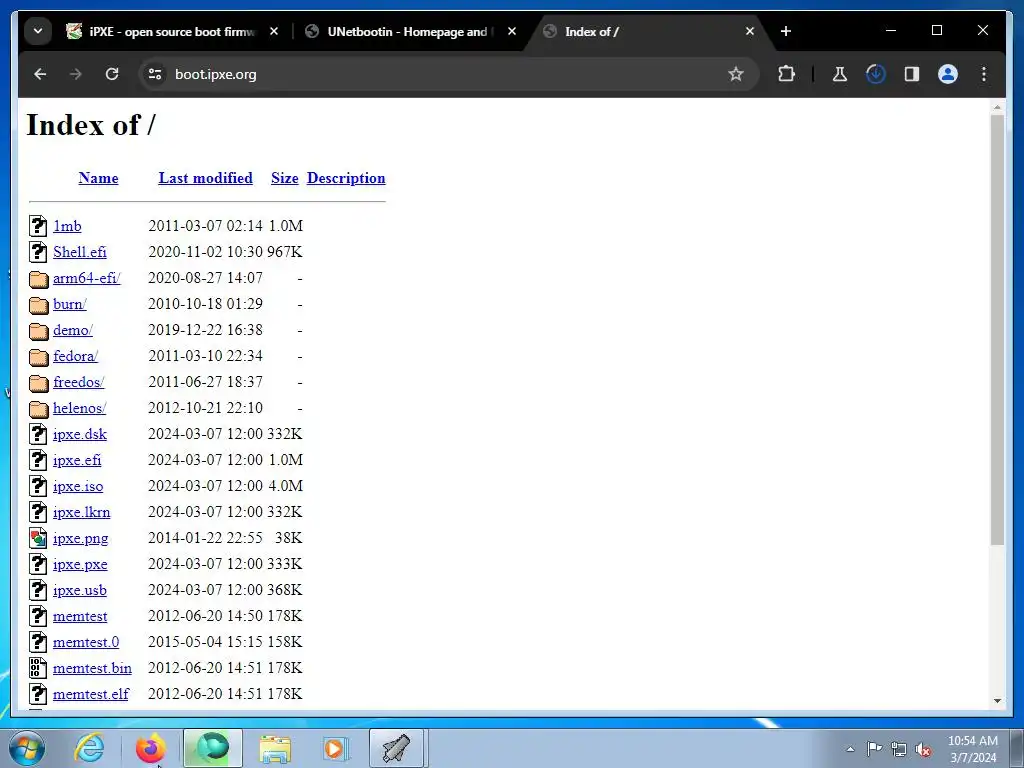Close the UNetbootin tab

512,31
